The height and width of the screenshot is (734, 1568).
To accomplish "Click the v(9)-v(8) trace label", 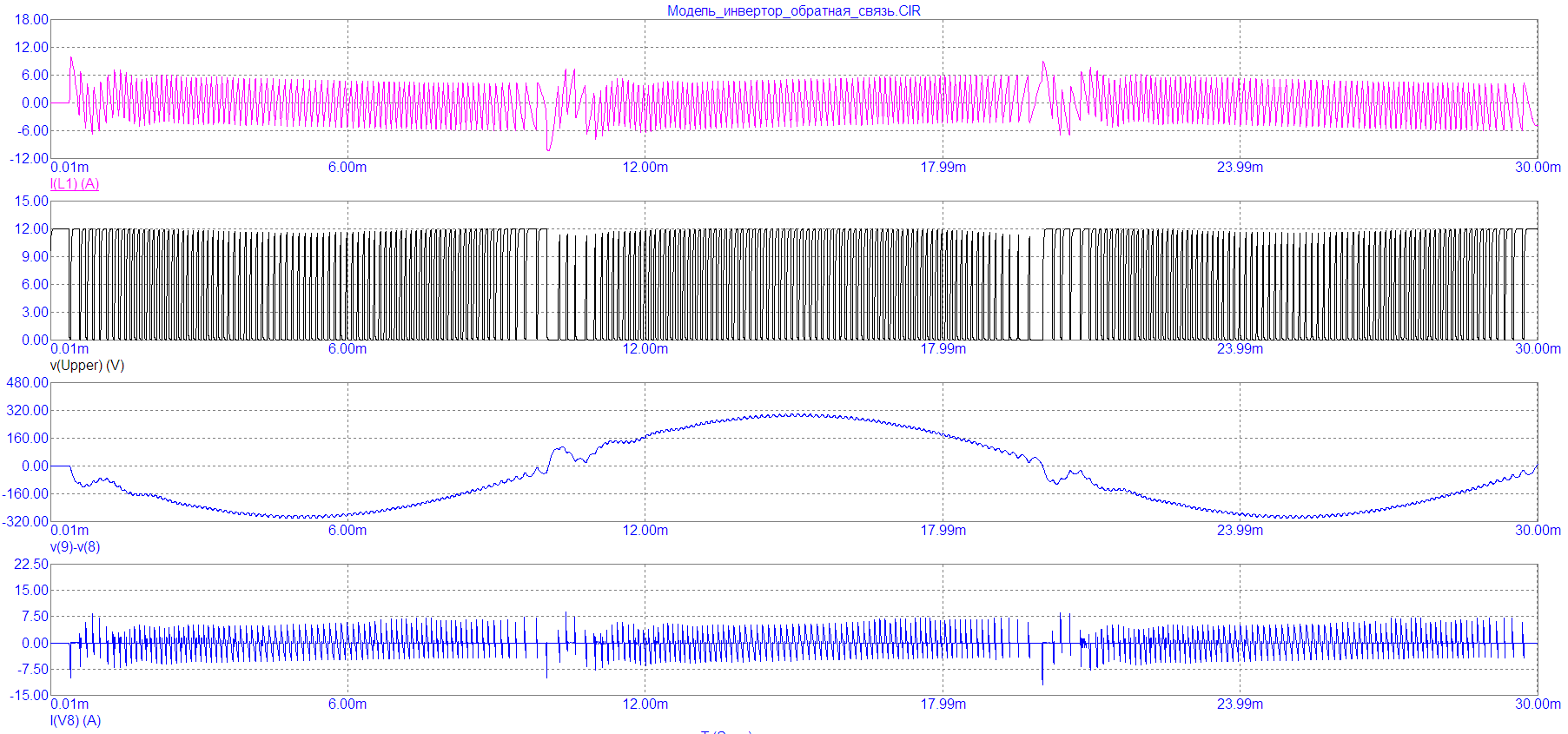I will pyautogui.click(x=75, y=547).
